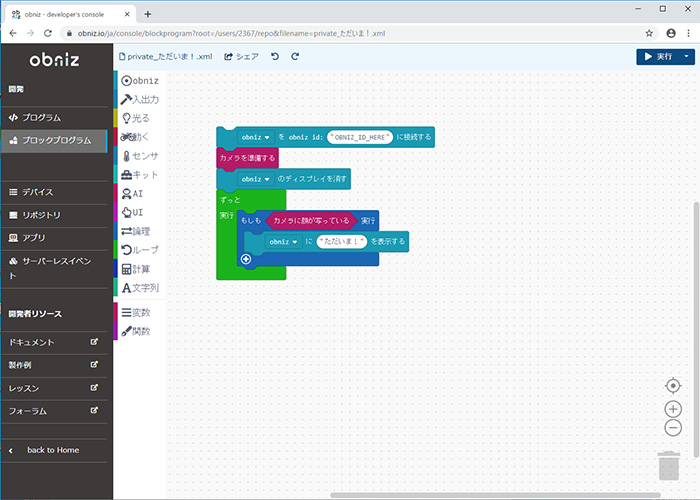Click the redo arrow icon in toolbar
This screenshot has height=500, width=700.
tap(295, 57)
